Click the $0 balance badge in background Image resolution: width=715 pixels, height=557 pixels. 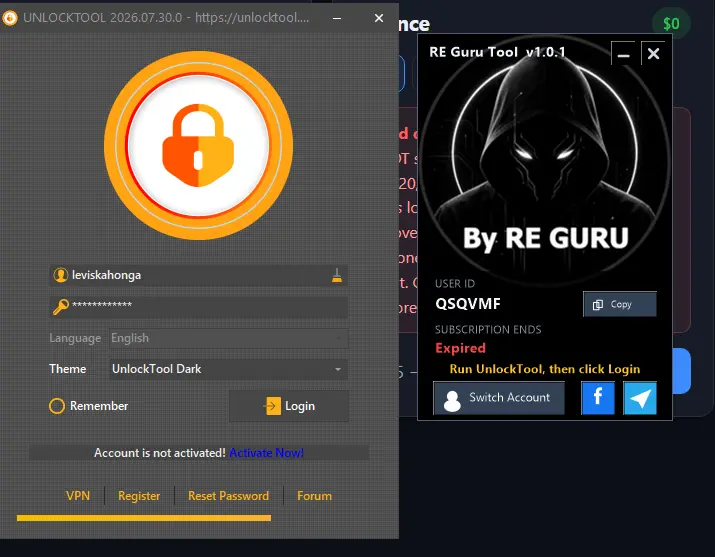point(671,23)
